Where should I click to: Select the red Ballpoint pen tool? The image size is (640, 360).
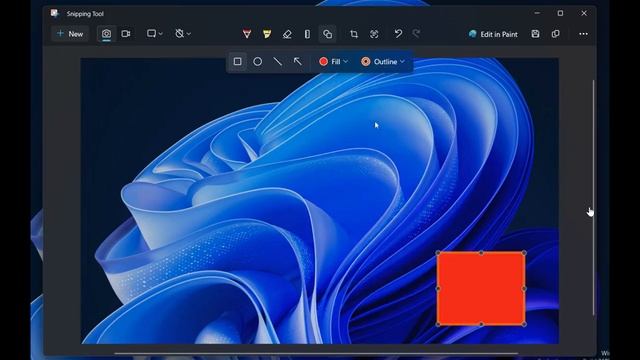tap(247, 34)
